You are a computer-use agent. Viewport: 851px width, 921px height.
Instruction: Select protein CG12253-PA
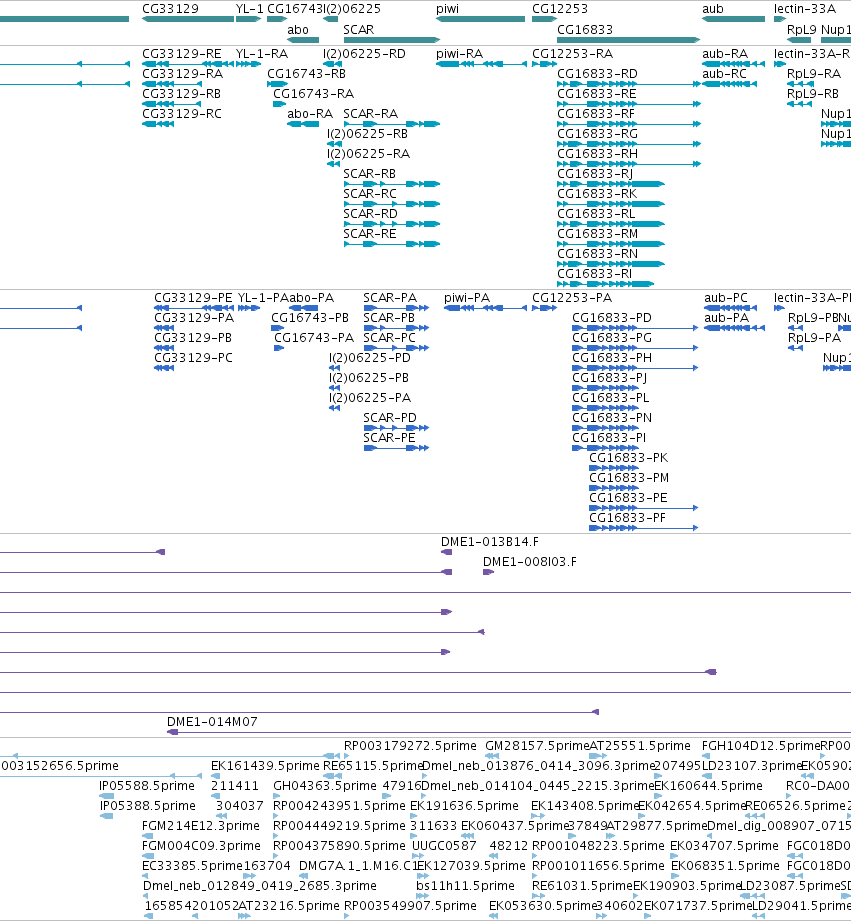[544, 308]
